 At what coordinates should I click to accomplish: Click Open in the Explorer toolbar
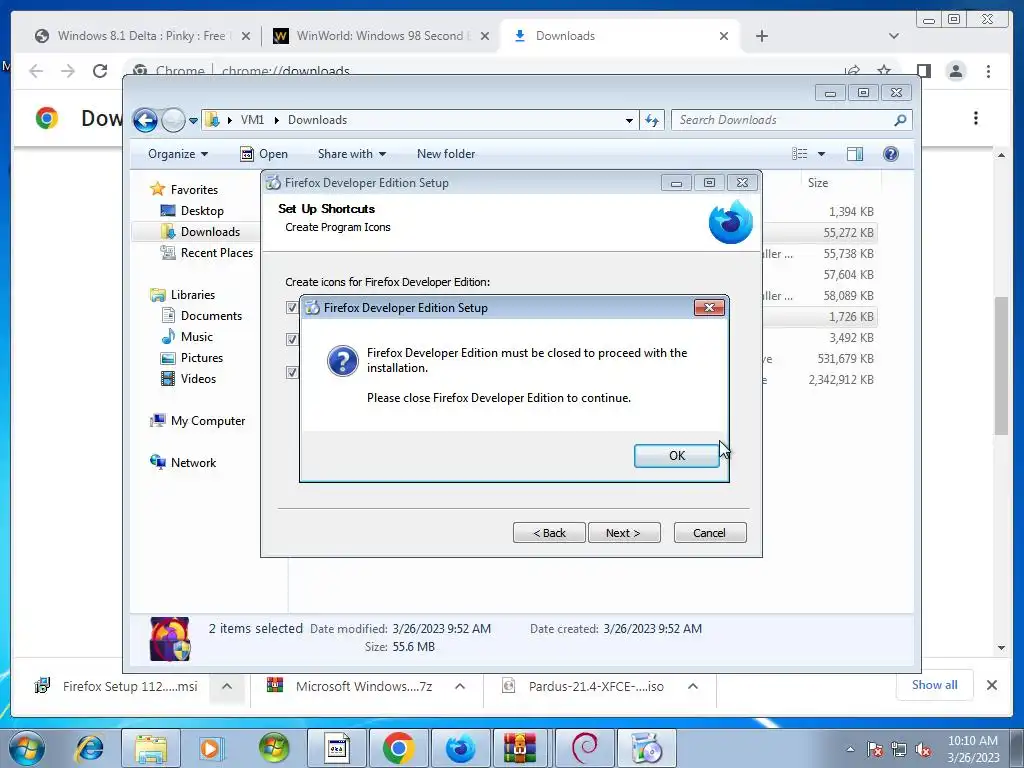pyautogui.click(x=264, y=153)
